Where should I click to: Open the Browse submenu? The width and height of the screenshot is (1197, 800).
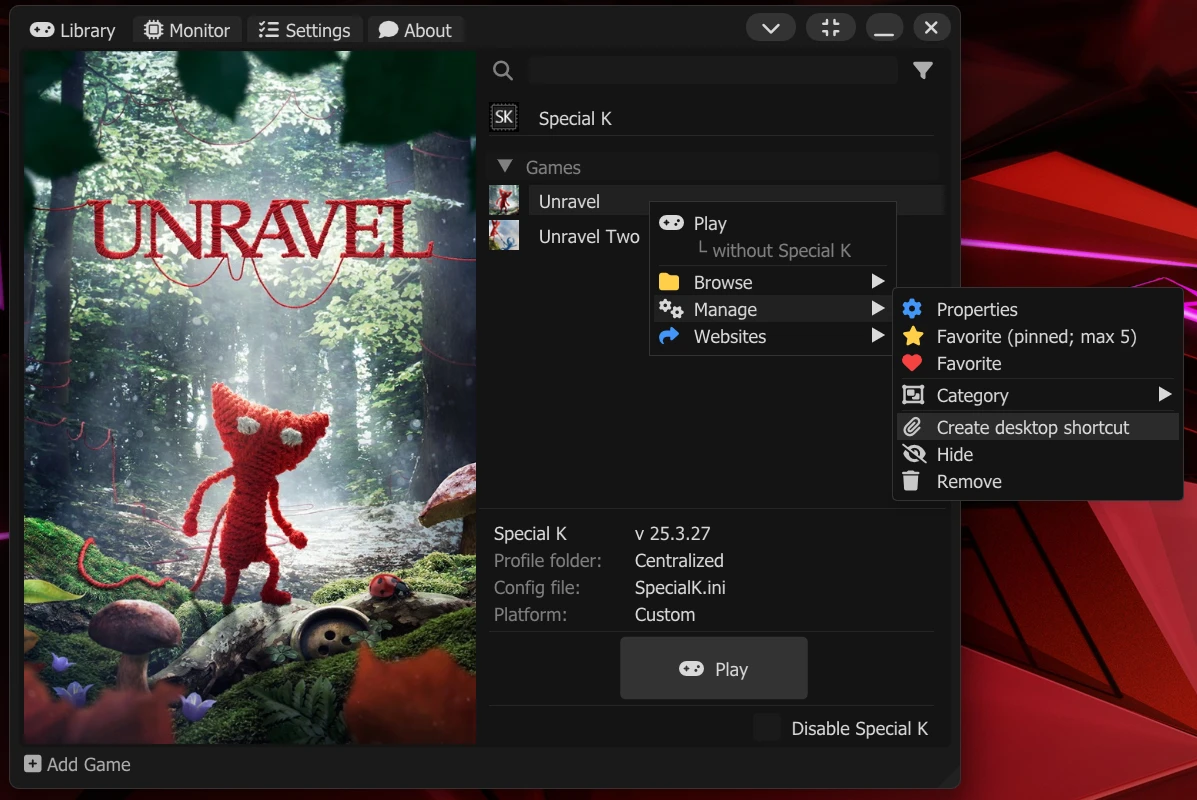click(x=773, y=282)
